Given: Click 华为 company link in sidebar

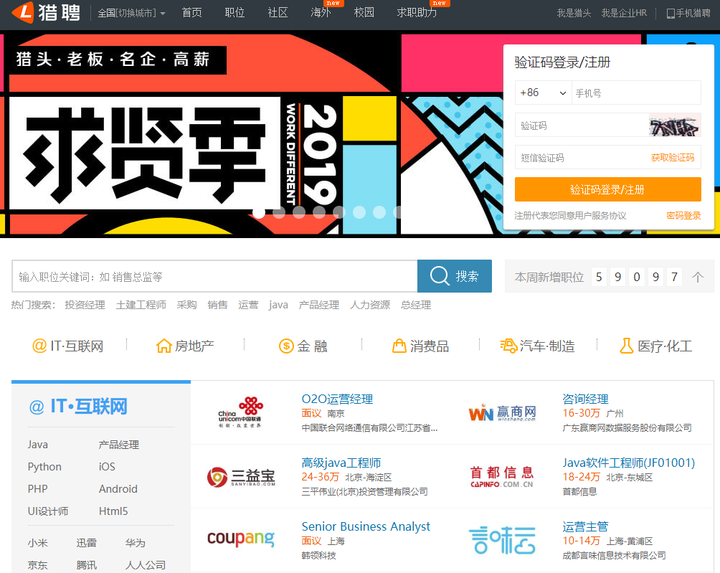Looking at the screenshot, I should (135, 543).
